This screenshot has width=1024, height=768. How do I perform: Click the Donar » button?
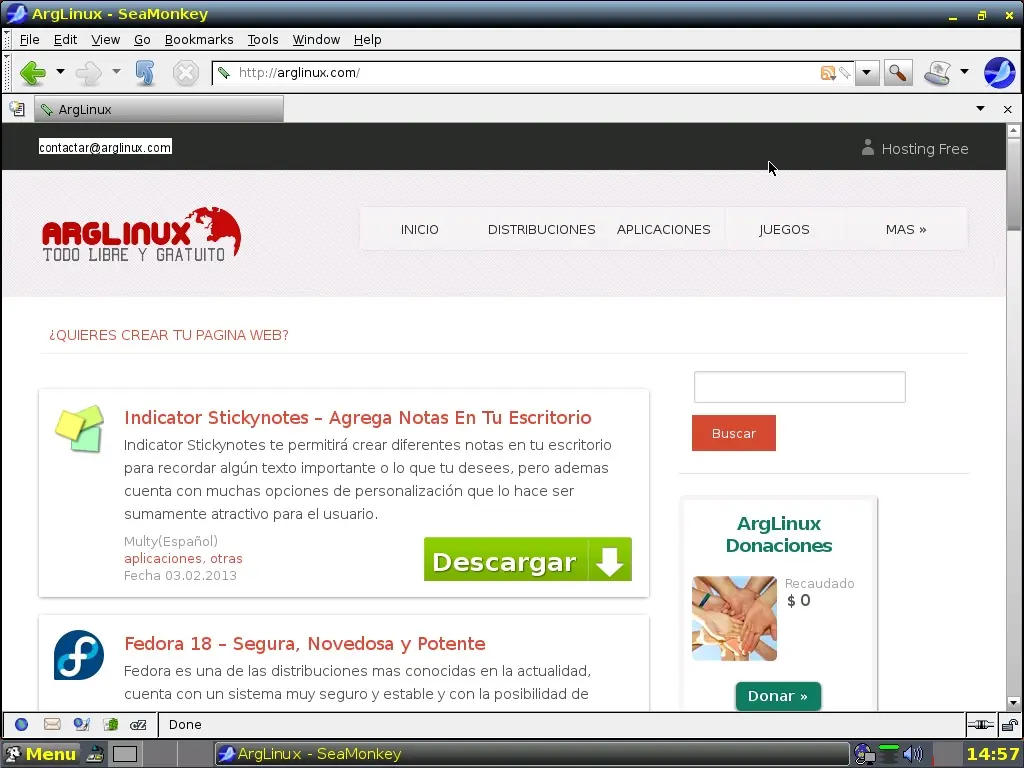click(778, 696)
